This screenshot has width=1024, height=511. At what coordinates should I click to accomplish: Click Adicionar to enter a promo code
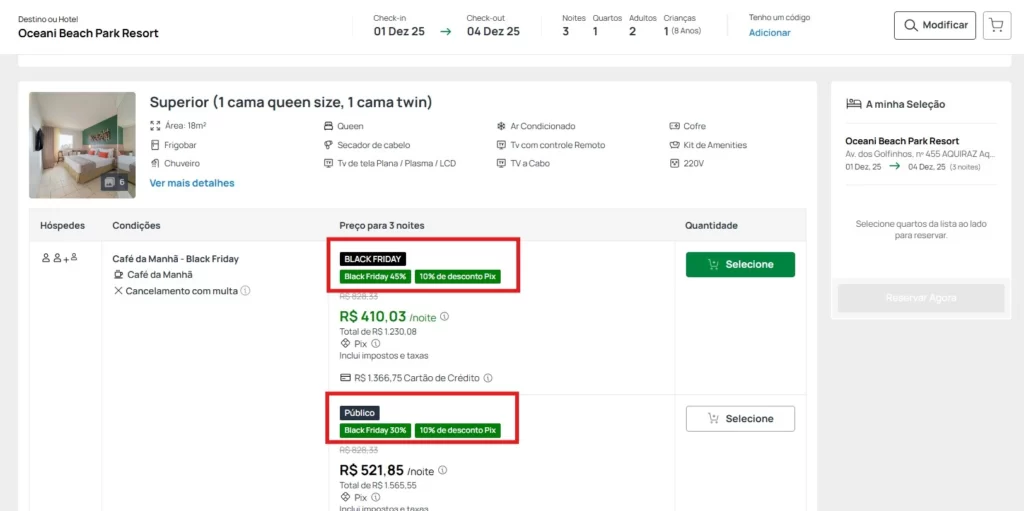[769, 33]
